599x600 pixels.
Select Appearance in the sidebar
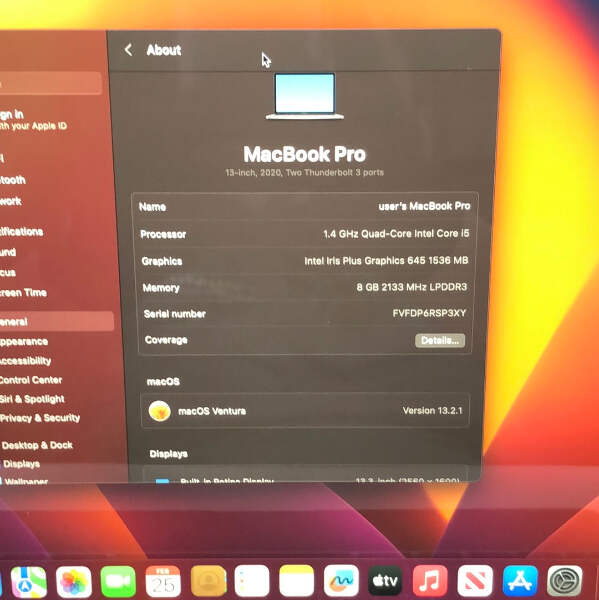tap(24, 341)
